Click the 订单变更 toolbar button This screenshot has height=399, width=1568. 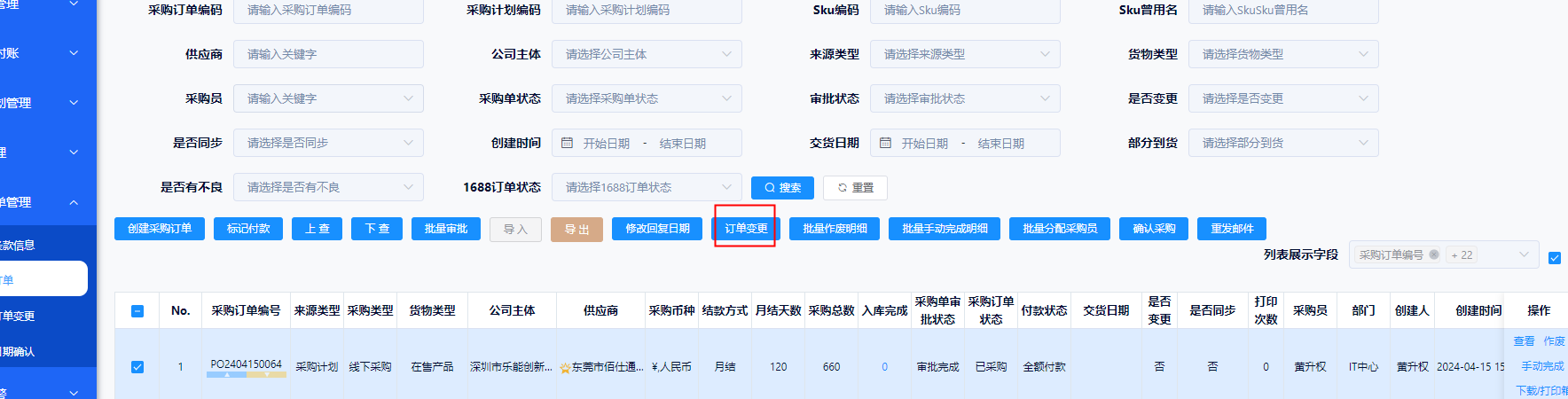coord(746,229)
